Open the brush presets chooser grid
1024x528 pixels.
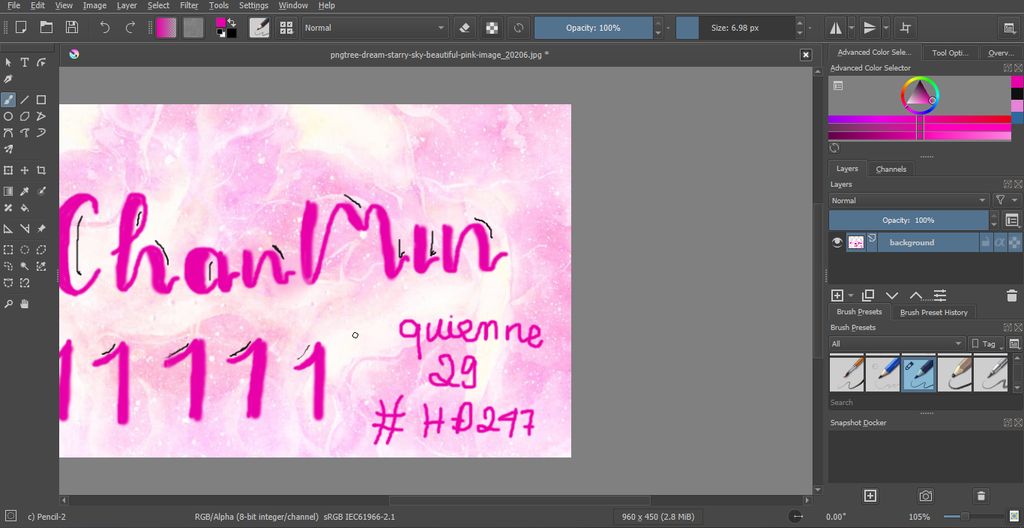pyautogui.click(x=285, y=27)
